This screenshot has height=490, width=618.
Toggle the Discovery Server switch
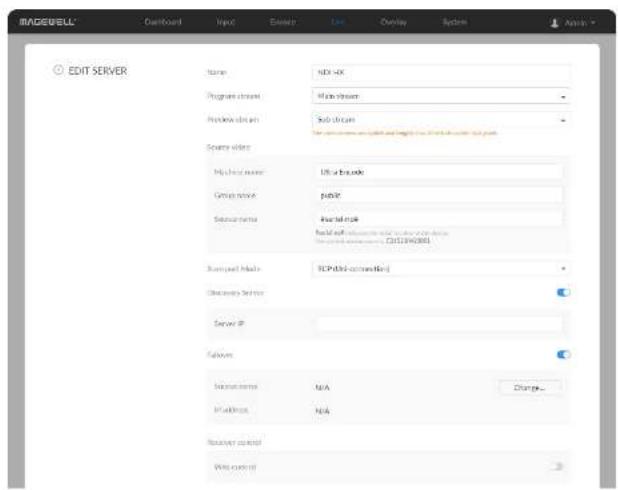click(x=563, y=293)
